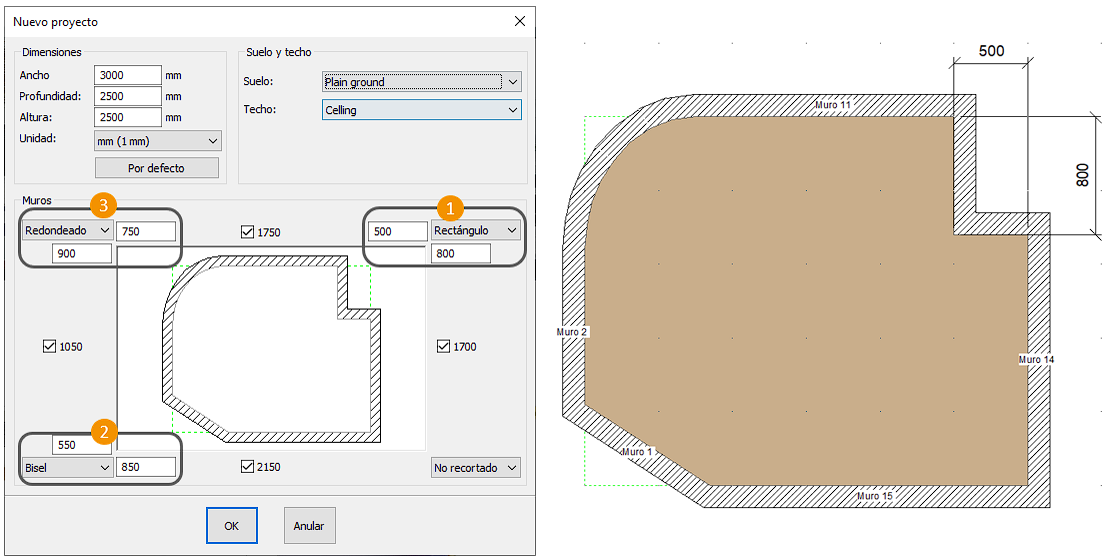Toggle the 1750 top wall checkbox
Image resolution: width=1115 pixels, height=560 pixels.
click(x=247, y=232)
